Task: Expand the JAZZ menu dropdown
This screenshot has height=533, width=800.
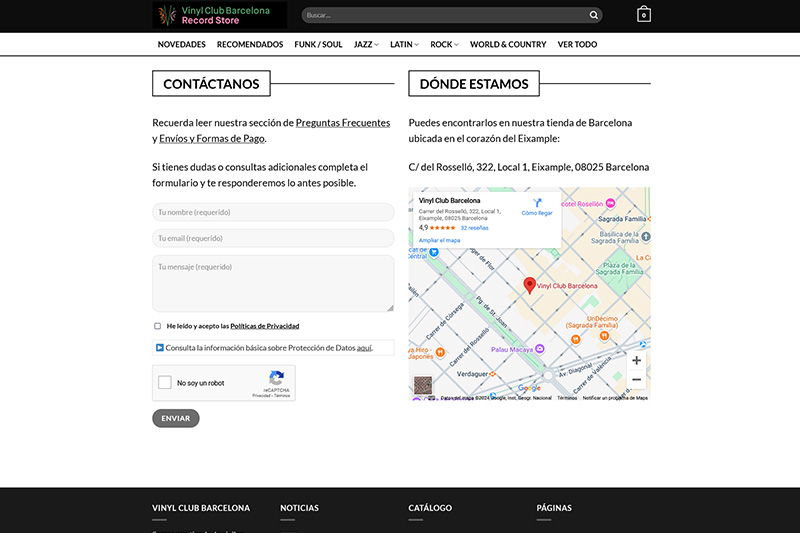Action: click(x=366, y=44)
